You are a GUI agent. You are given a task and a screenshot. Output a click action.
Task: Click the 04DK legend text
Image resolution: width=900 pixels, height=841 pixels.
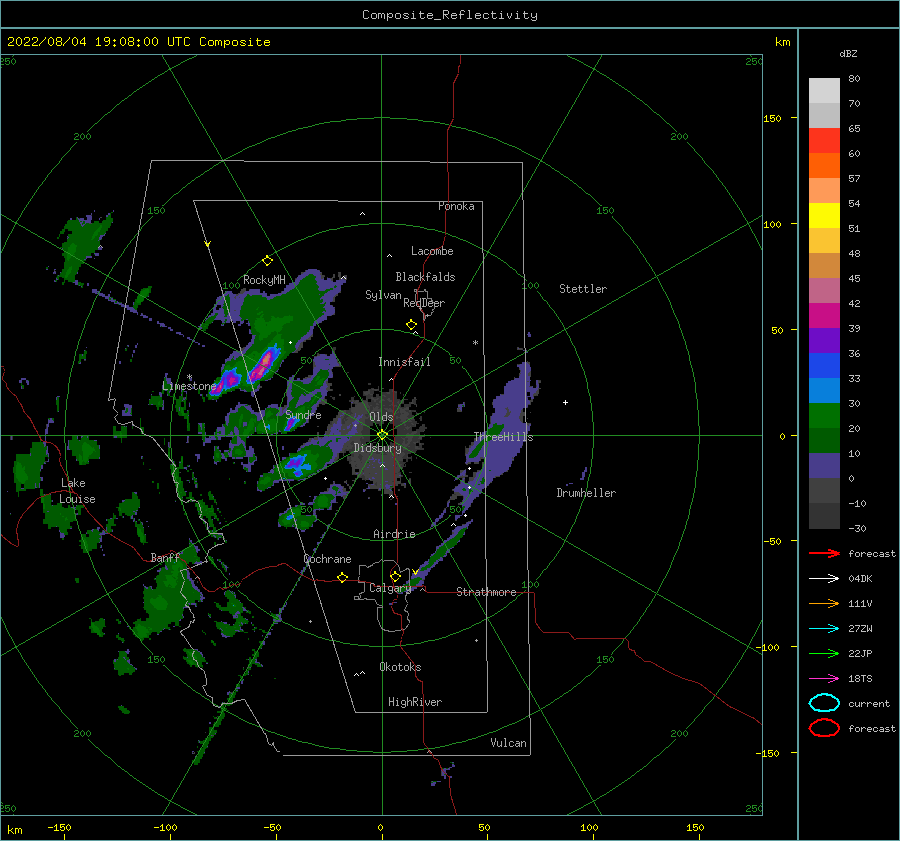[860, 578]
